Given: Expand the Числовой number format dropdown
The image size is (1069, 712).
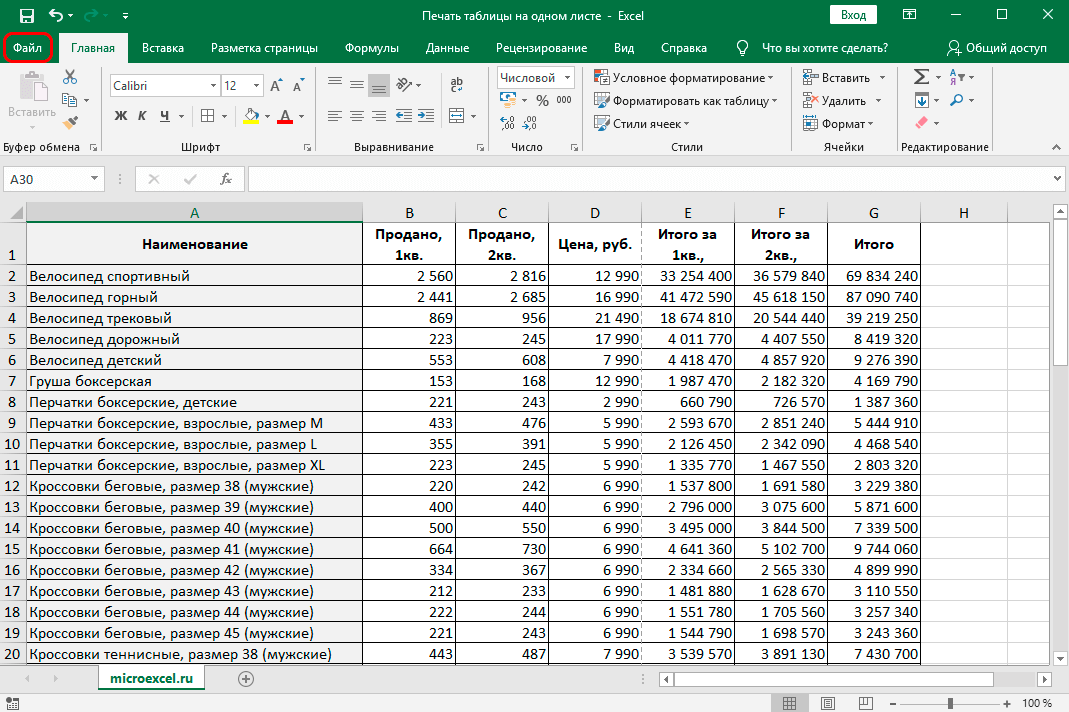Looking at the screenshot, I should click(x=568, y=77).
